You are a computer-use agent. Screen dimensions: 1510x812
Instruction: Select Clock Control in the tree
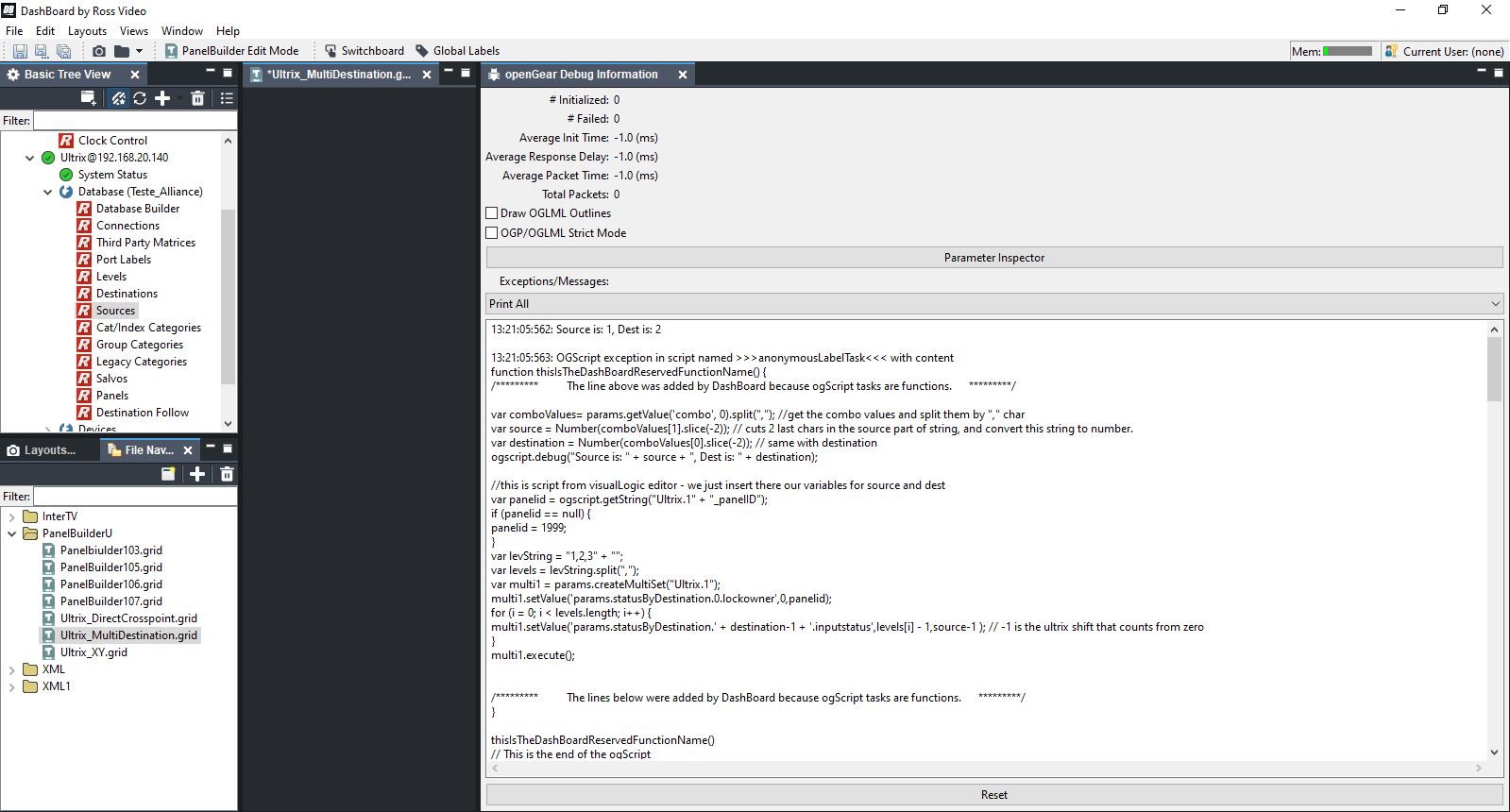(112, 141)
